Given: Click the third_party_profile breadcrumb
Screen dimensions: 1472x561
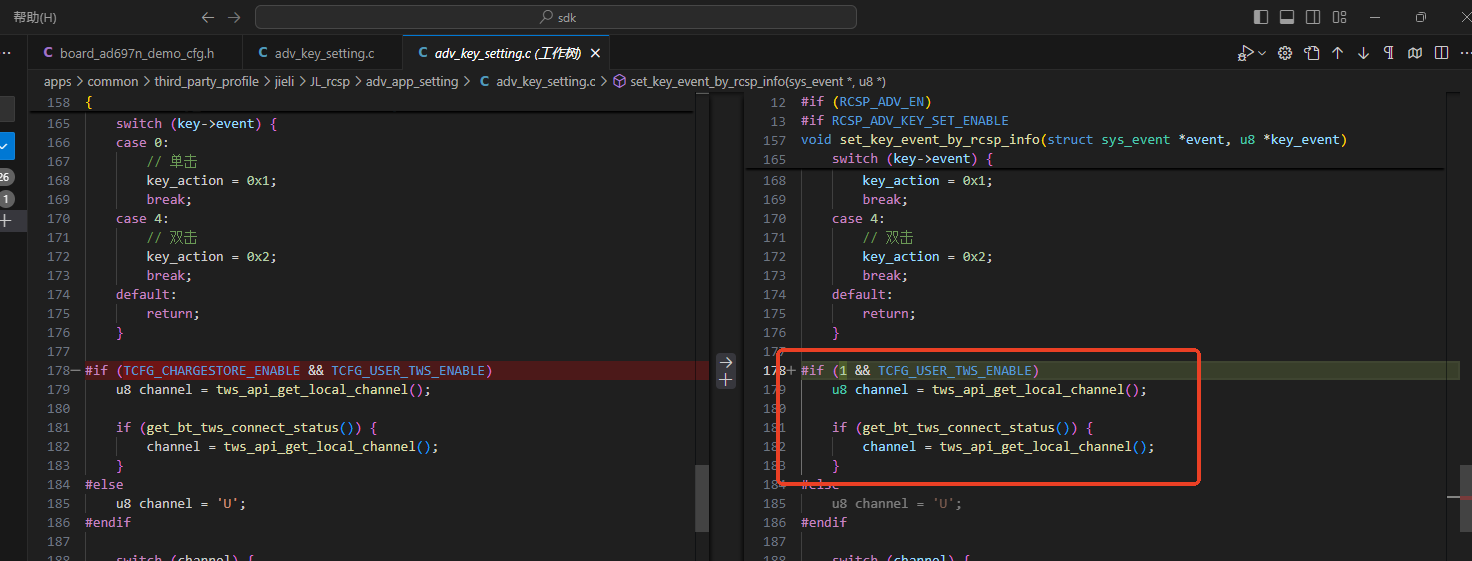Looking at the screenshot, I should pyautogui.click(x=206, y=81).
